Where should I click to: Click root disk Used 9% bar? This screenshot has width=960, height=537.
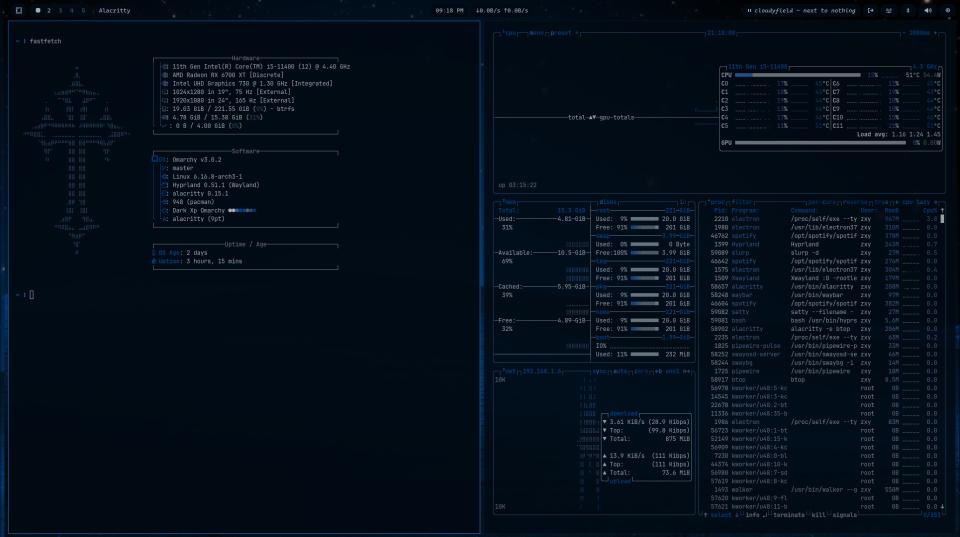(644, 219)
